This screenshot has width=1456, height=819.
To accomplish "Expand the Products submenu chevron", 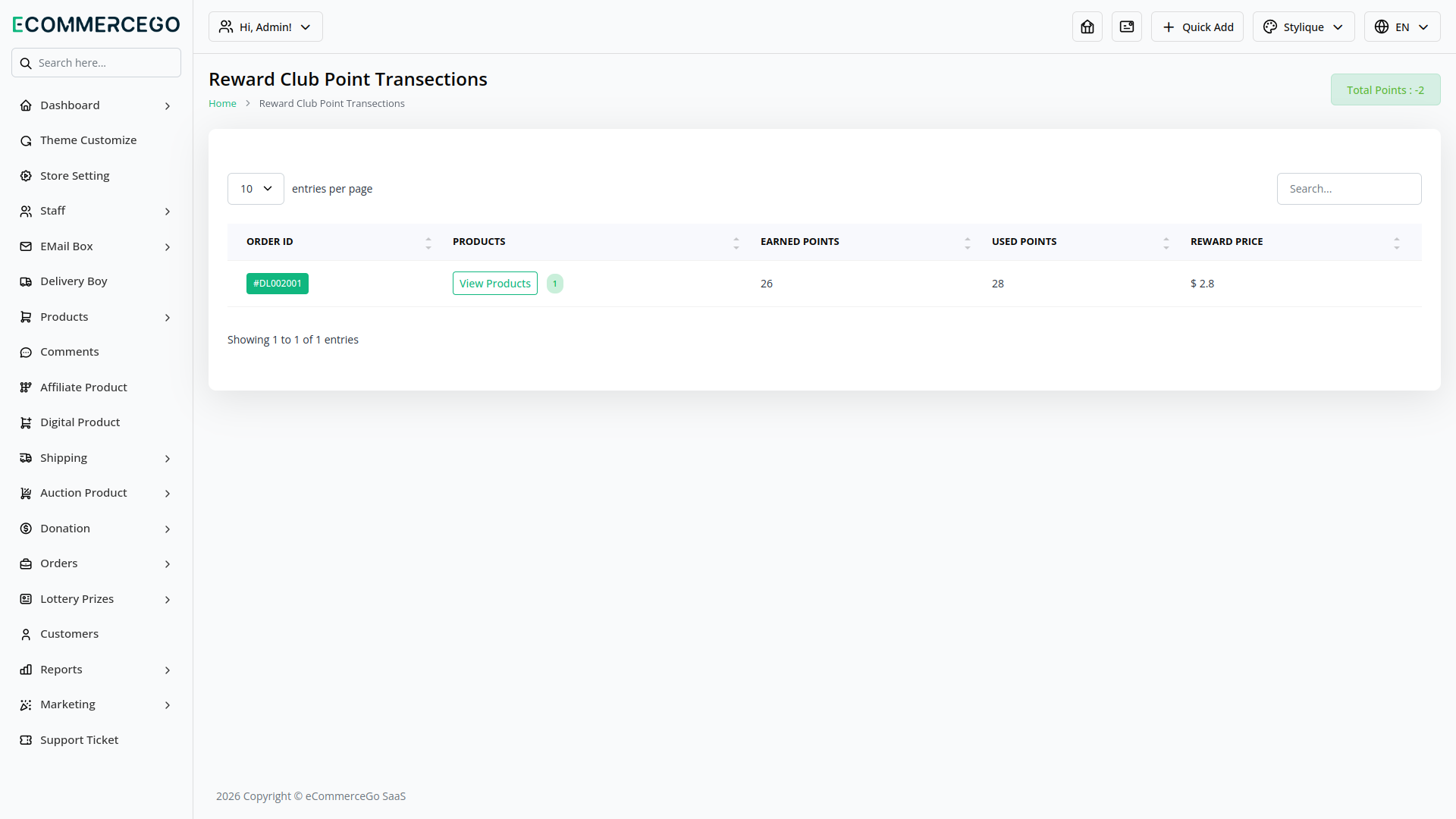I will coord(168,318).
